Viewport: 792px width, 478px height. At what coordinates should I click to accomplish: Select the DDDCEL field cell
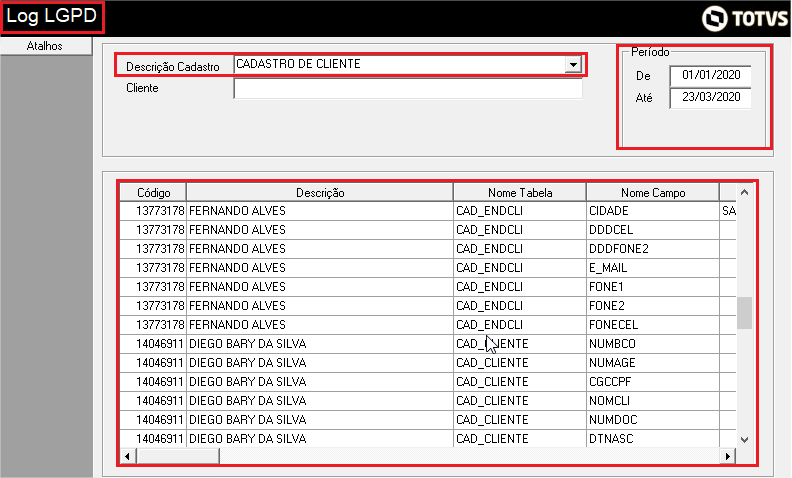[x=653, y=230]
